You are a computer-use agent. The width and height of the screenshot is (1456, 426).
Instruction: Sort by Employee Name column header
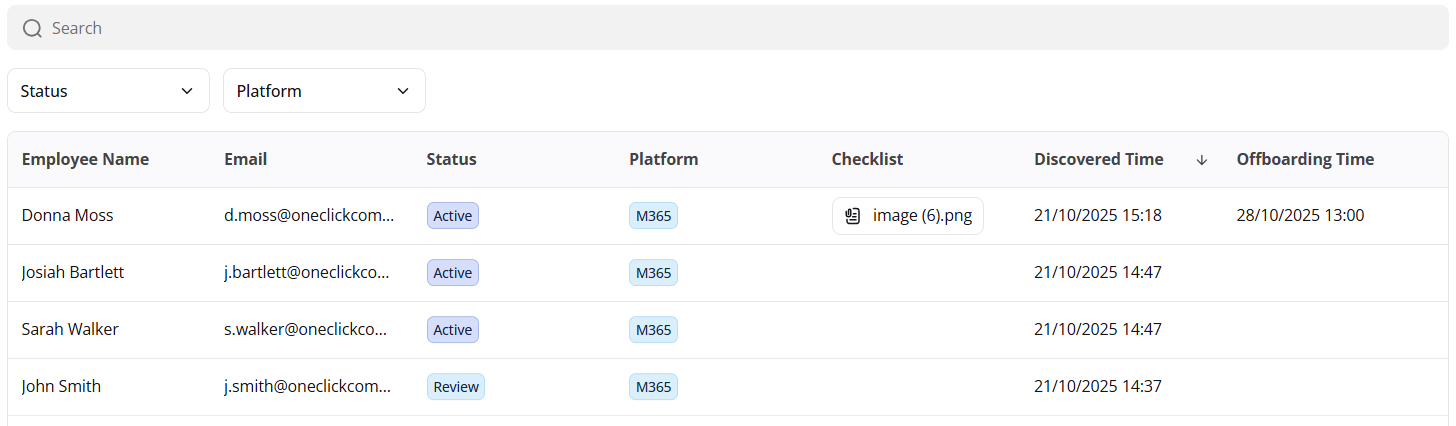tap(85, 159)
